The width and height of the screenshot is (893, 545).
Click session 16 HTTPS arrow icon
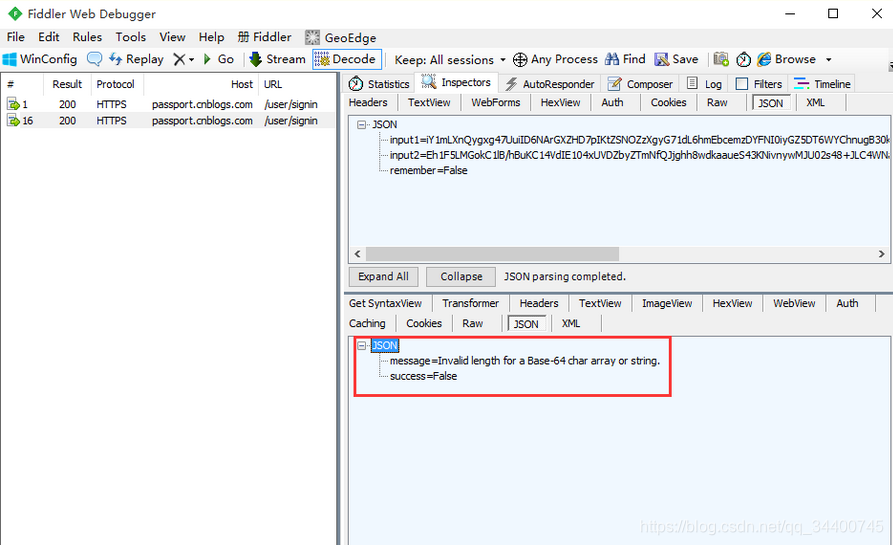click(x=13, y=121)
